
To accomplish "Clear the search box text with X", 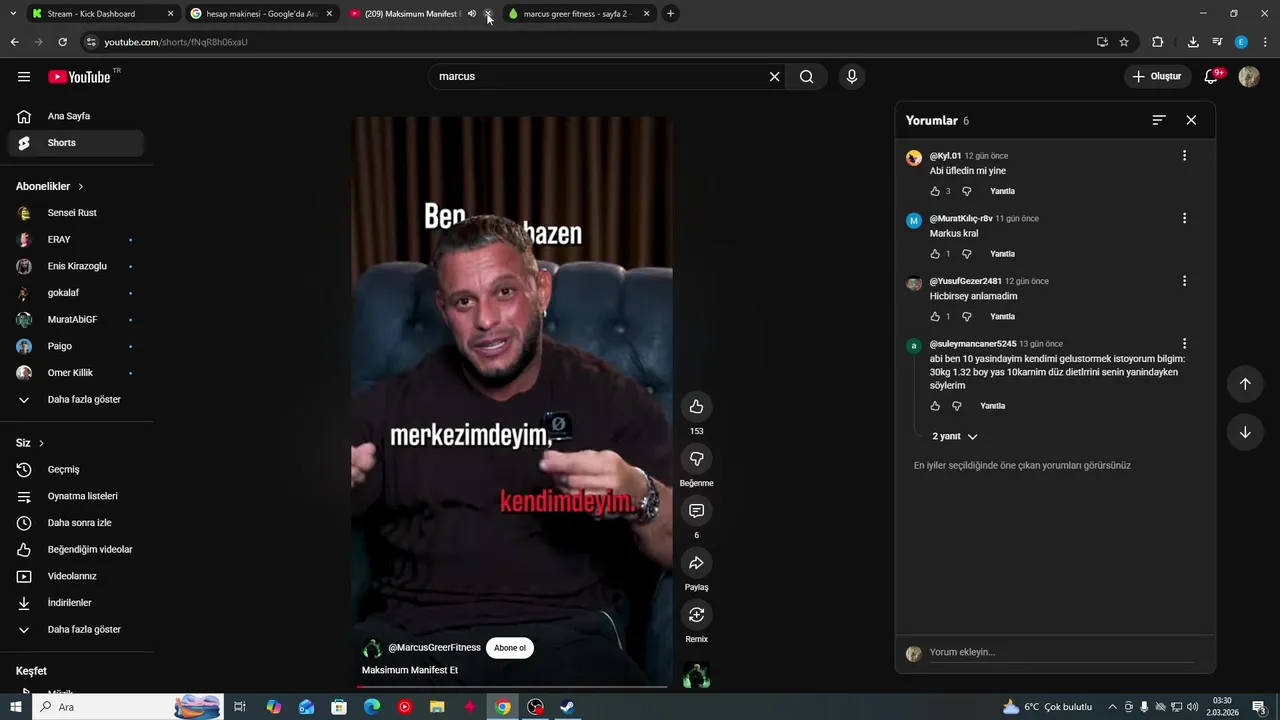I will [x=774, y=77].
